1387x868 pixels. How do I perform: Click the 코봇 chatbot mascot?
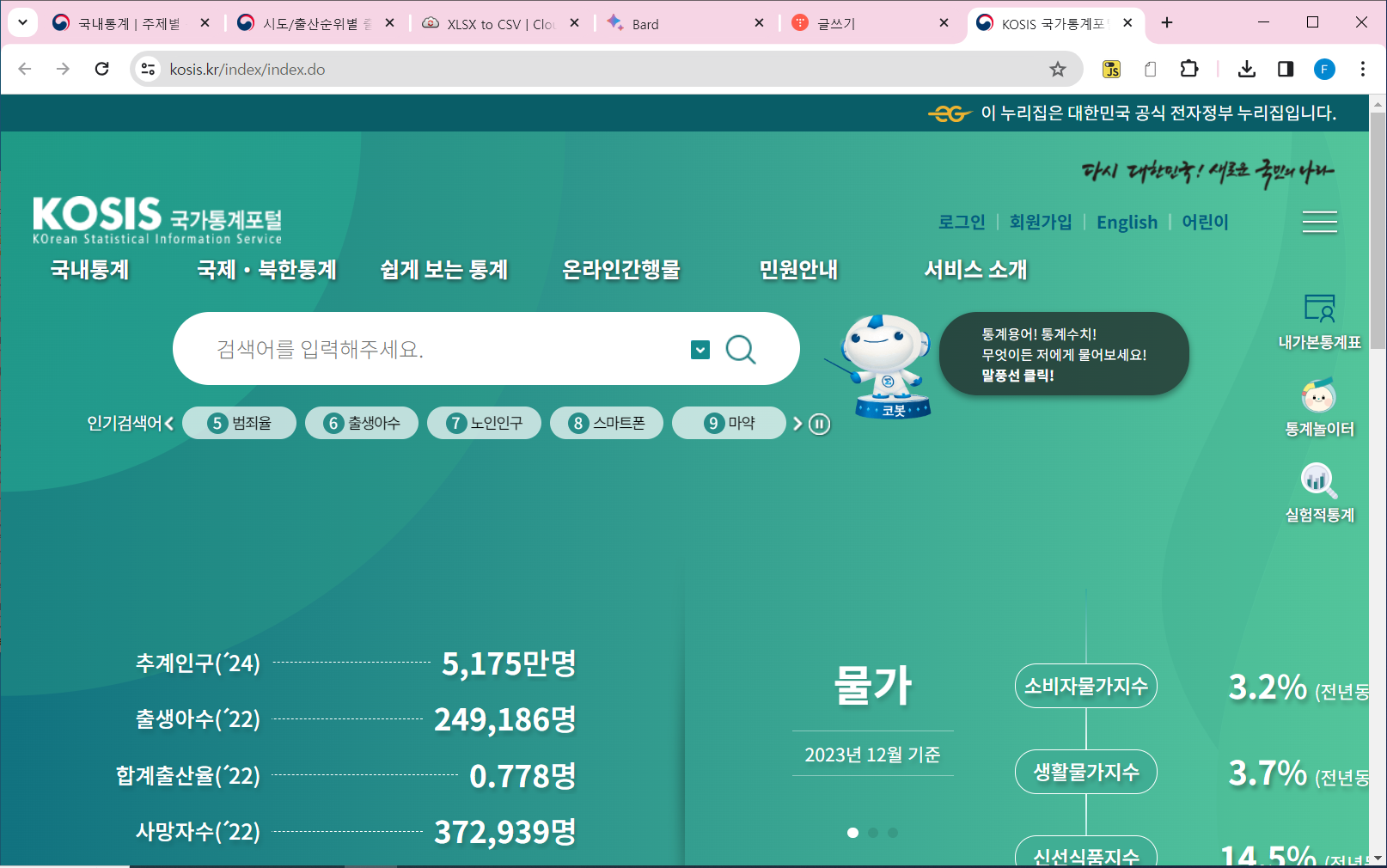(x=885, y=366)
